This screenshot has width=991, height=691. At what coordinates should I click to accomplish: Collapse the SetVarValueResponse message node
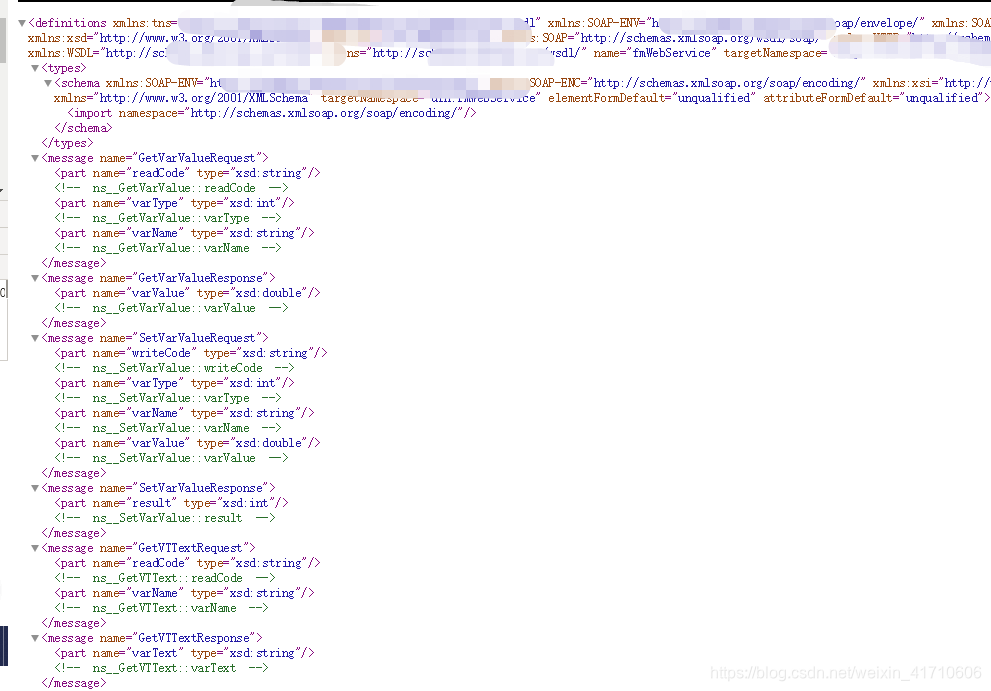(x=35, y=488)
